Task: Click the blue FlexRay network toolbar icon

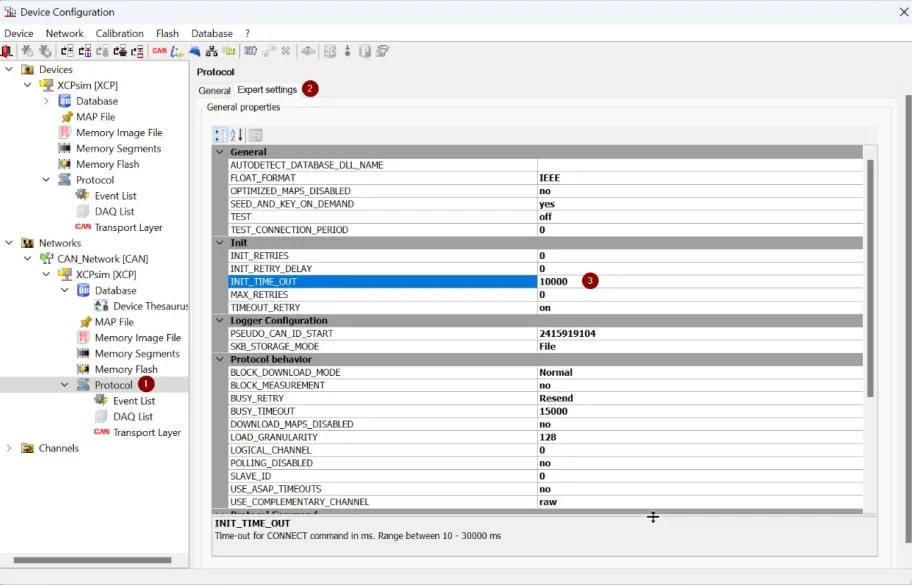Action: point(194,51)
